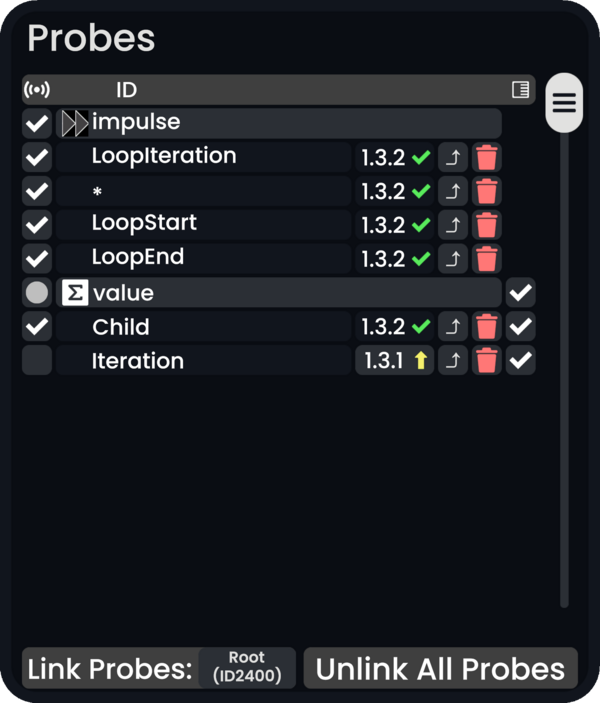600x703 pixels.
Task: Remove the Iteration probe with trash icon
Action: point(487,360)
